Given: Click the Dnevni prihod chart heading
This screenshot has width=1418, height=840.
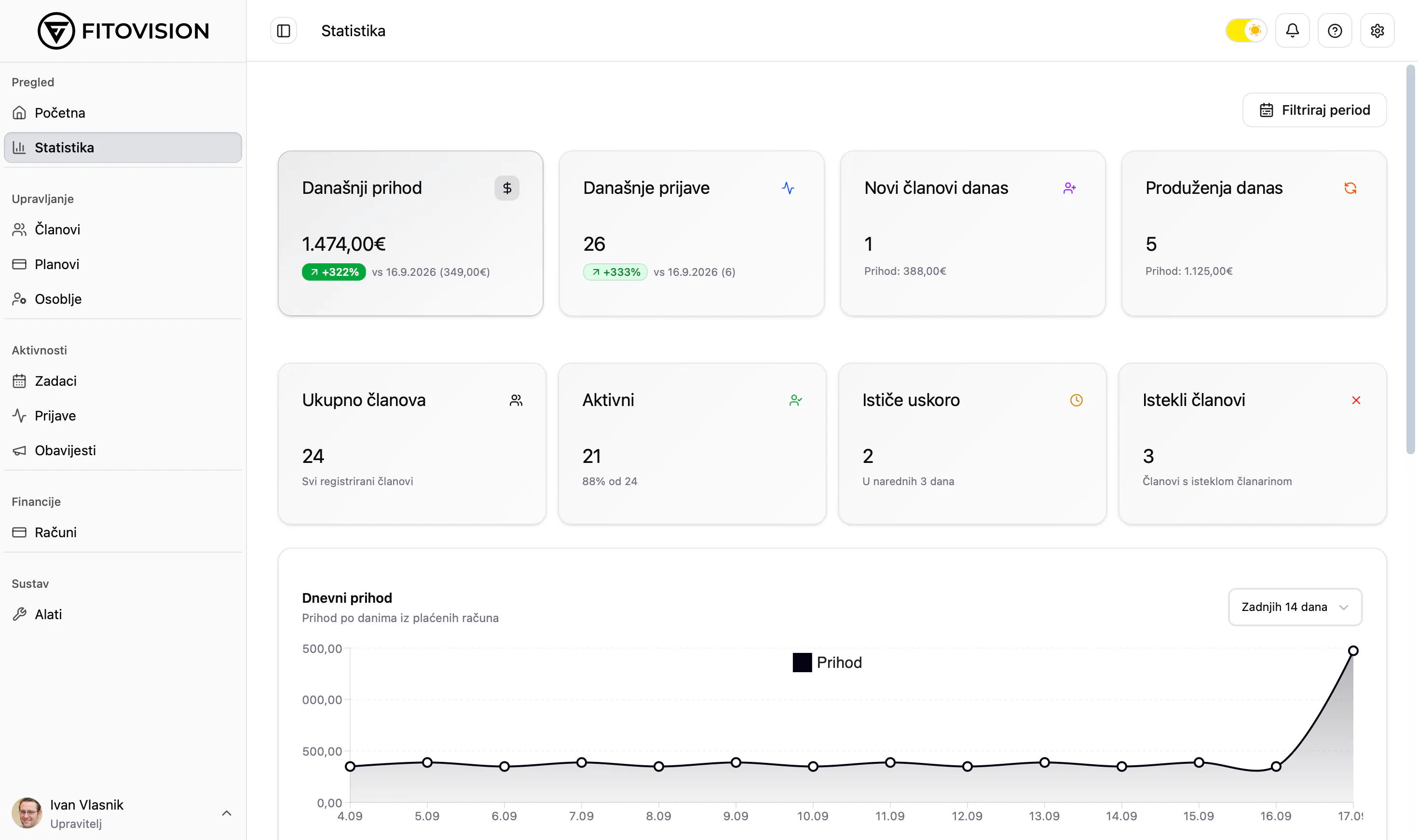Looking at the screenshot, I should coord(347,598).
